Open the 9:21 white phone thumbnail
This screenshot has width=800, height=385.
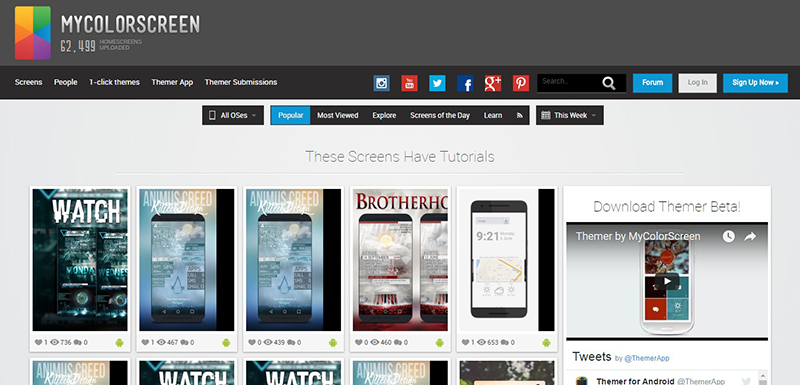[507, 260]
